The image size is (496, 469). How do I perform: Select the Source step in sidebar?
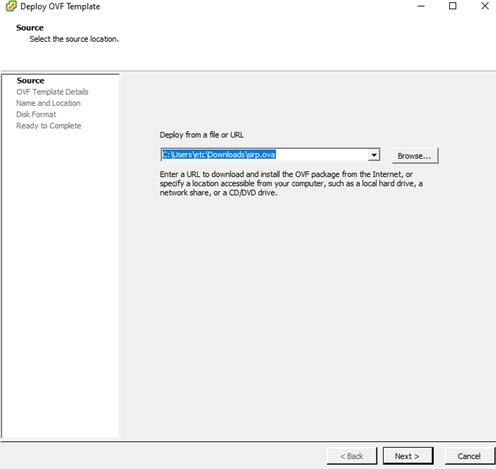[x=31, y=81]
